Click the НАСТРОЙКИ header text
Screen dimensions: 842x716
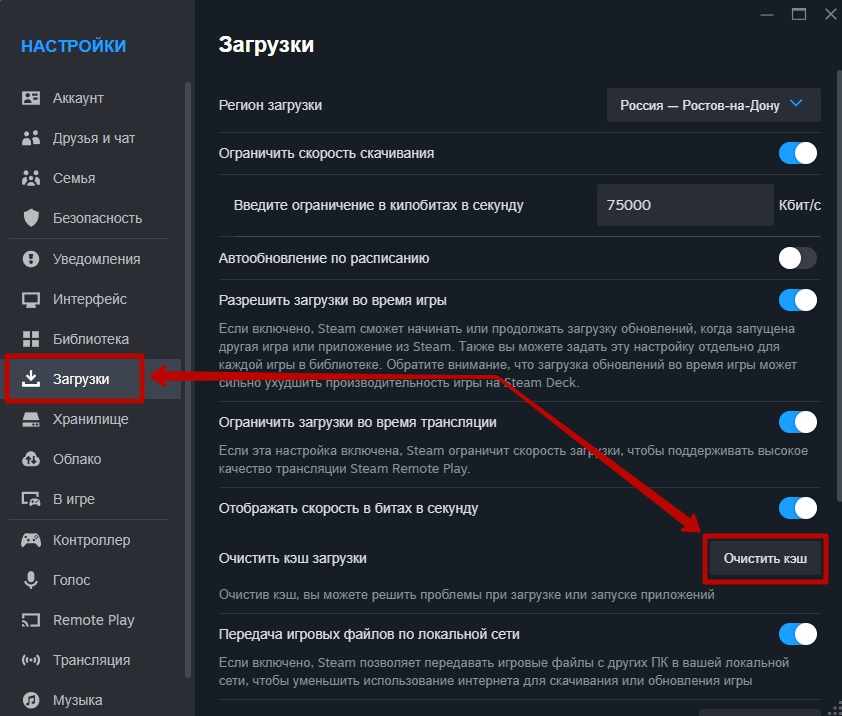pos(74,46)
